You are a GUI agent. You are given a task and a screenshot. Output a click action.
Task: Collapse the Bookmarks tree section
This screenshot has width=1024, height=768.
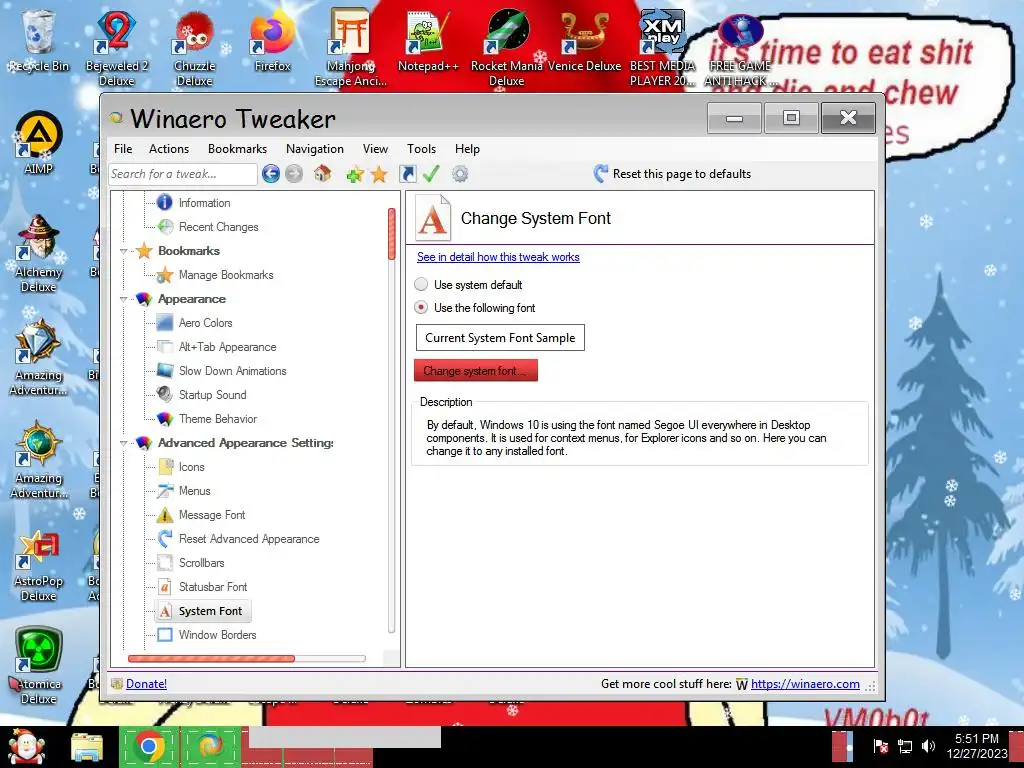click(123, 251)
